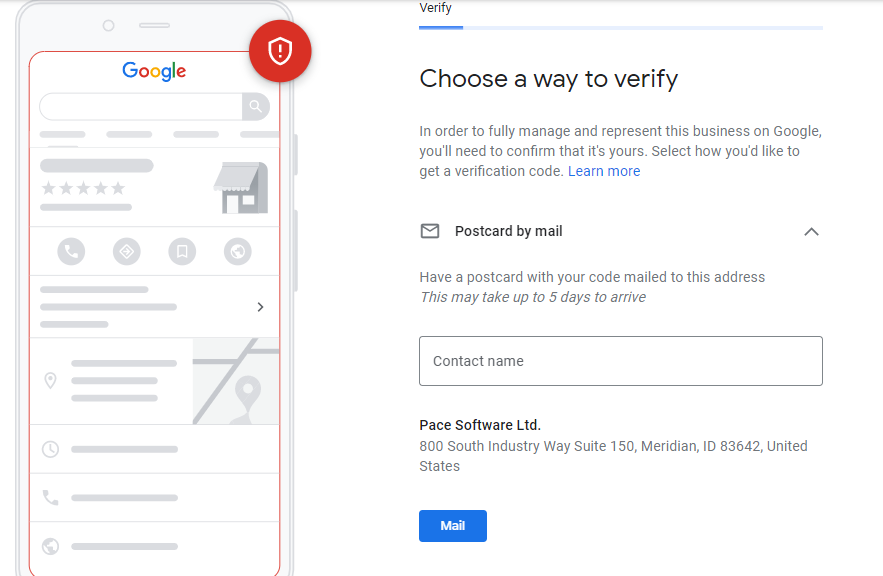883x576 pixels.
Task: Click the envelope icon beside Postcard by mail
Action: click(430, 230)
